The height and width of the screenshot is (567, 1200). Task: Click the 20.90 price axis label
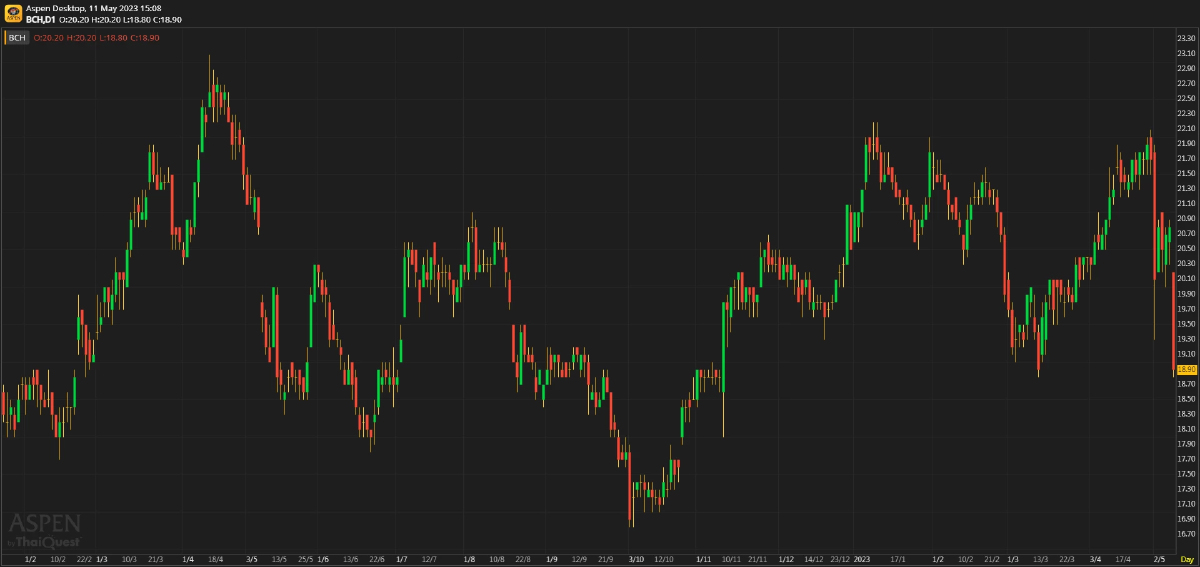pos(1187,218)
